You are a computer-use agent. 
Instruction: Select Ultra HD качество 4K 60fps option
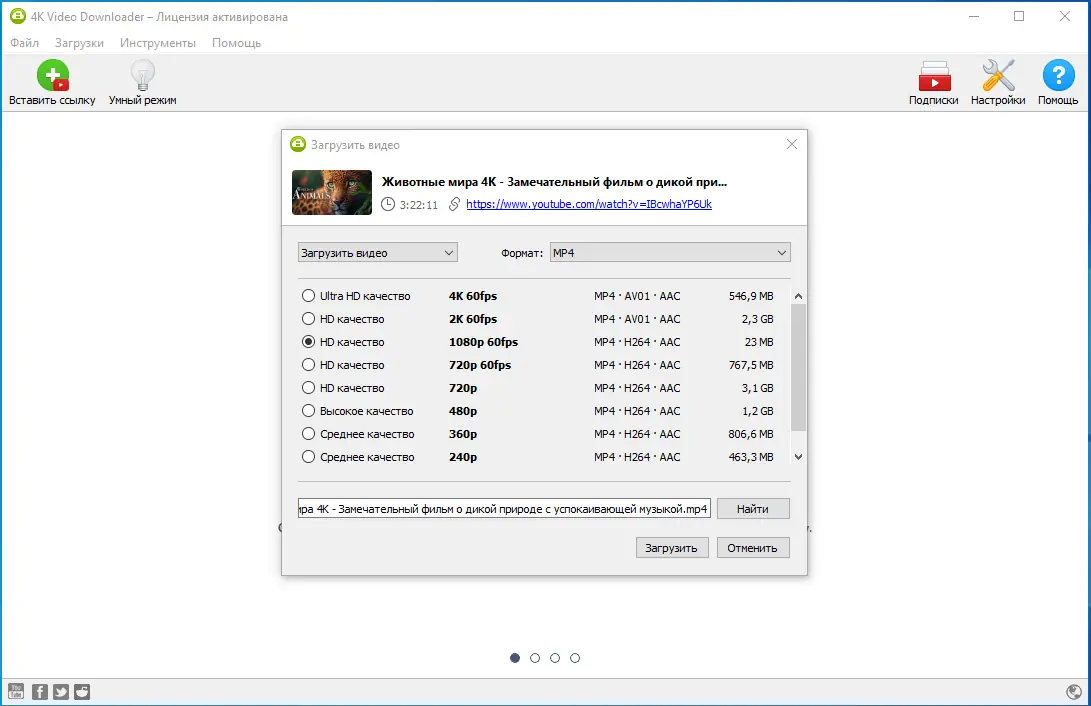[x=308, y=296]
